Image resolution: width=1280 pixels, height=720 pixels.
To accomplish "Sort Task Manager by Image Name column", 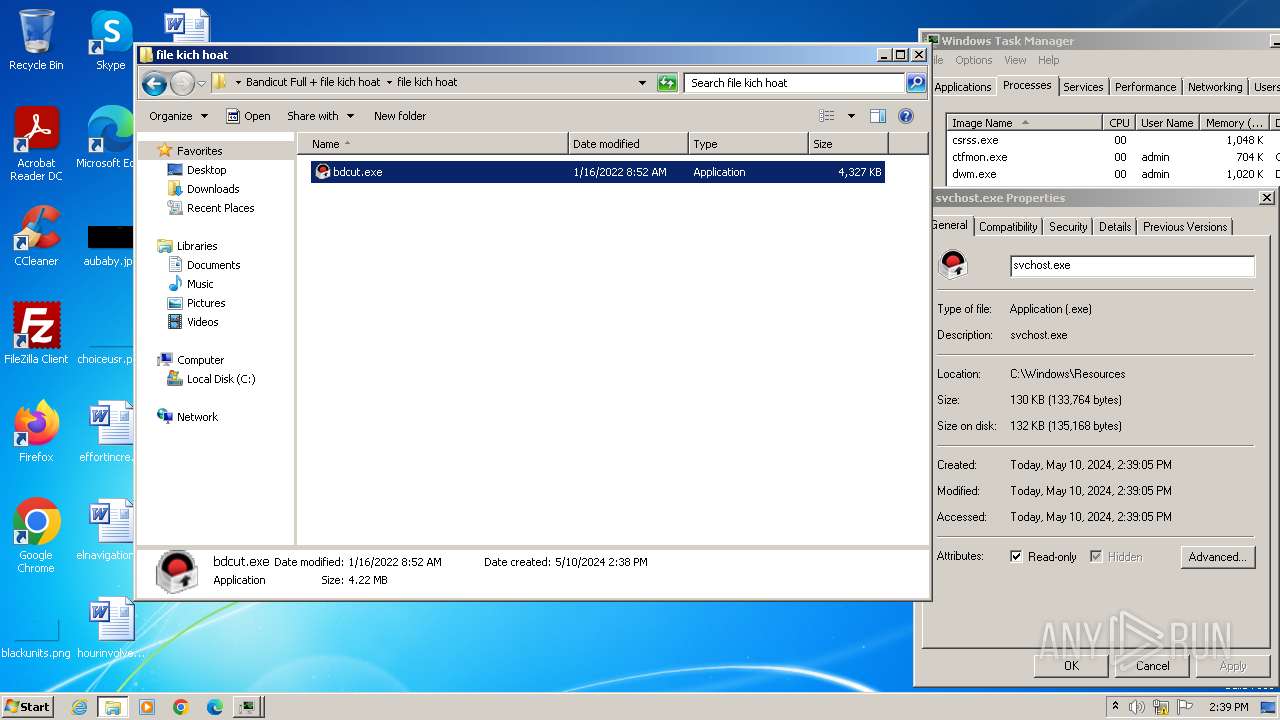I will [x=1024, y=123].
